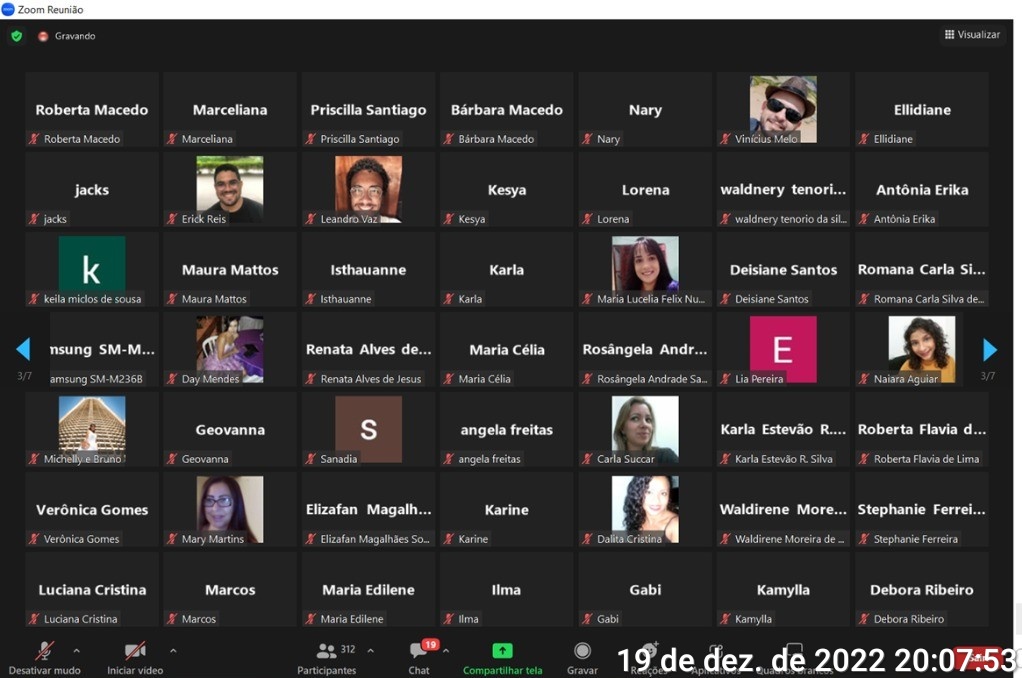Start camera with Iniciar vídeo icon
1022x678 pixels.
coord(135,651)
